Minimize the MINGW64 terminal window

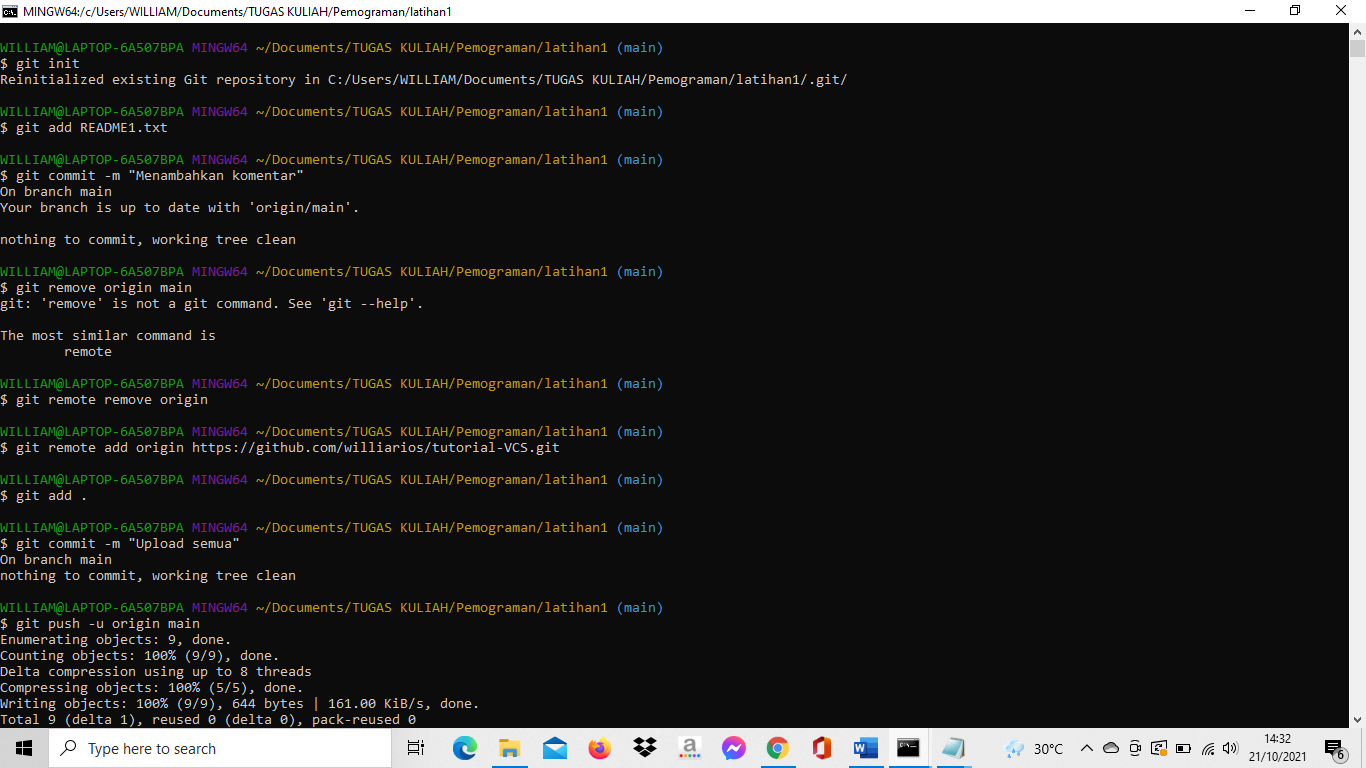[x=1249, y=11]
